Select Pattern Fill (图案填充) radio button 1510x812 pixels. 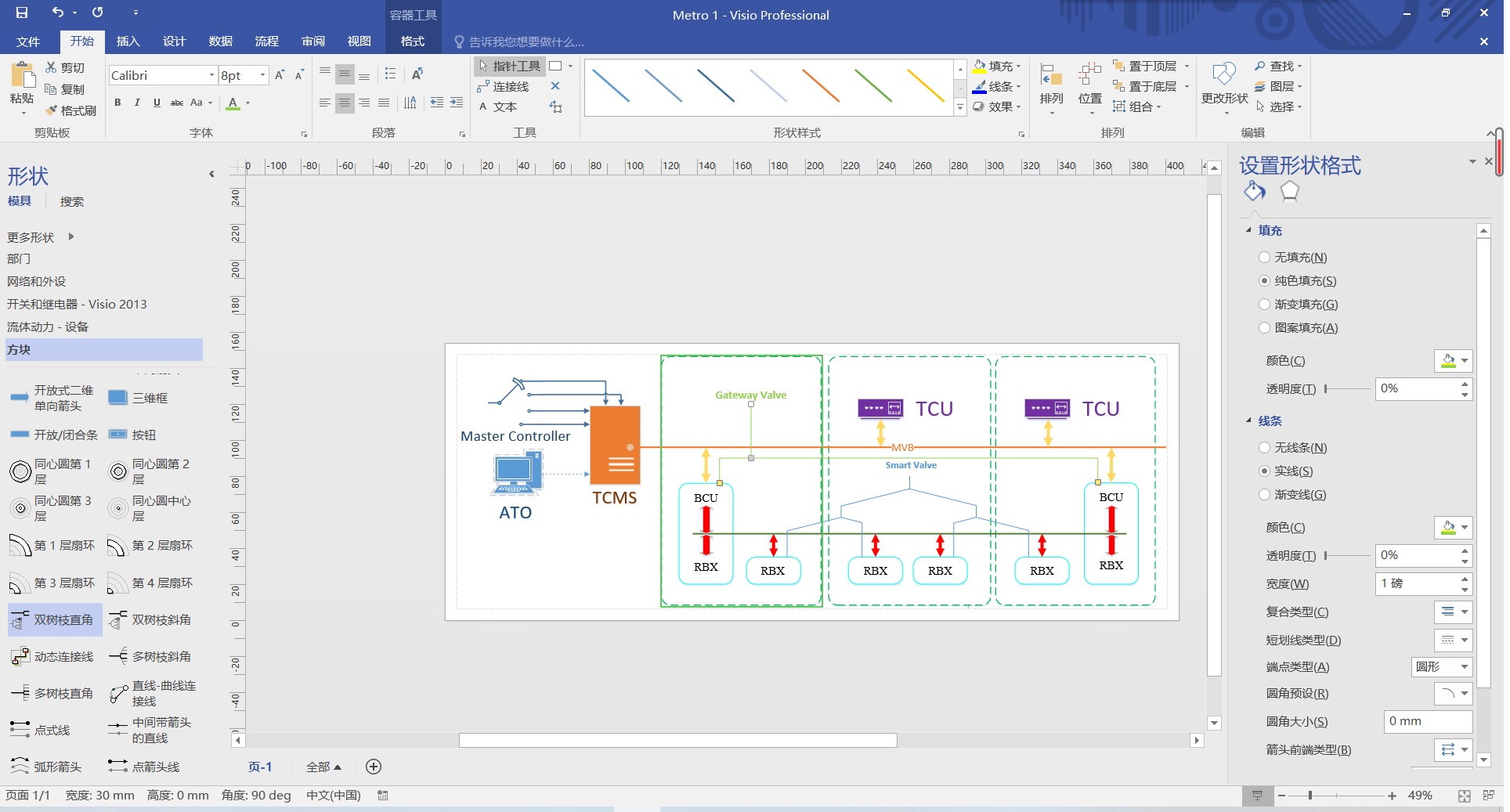(x=1263, y=327)
